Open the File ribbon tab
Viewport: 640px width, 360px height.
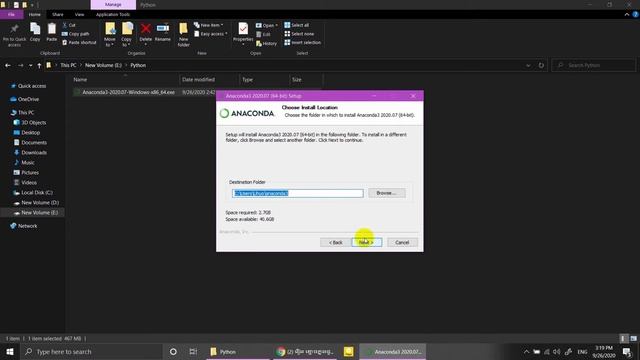click(11, 15)
